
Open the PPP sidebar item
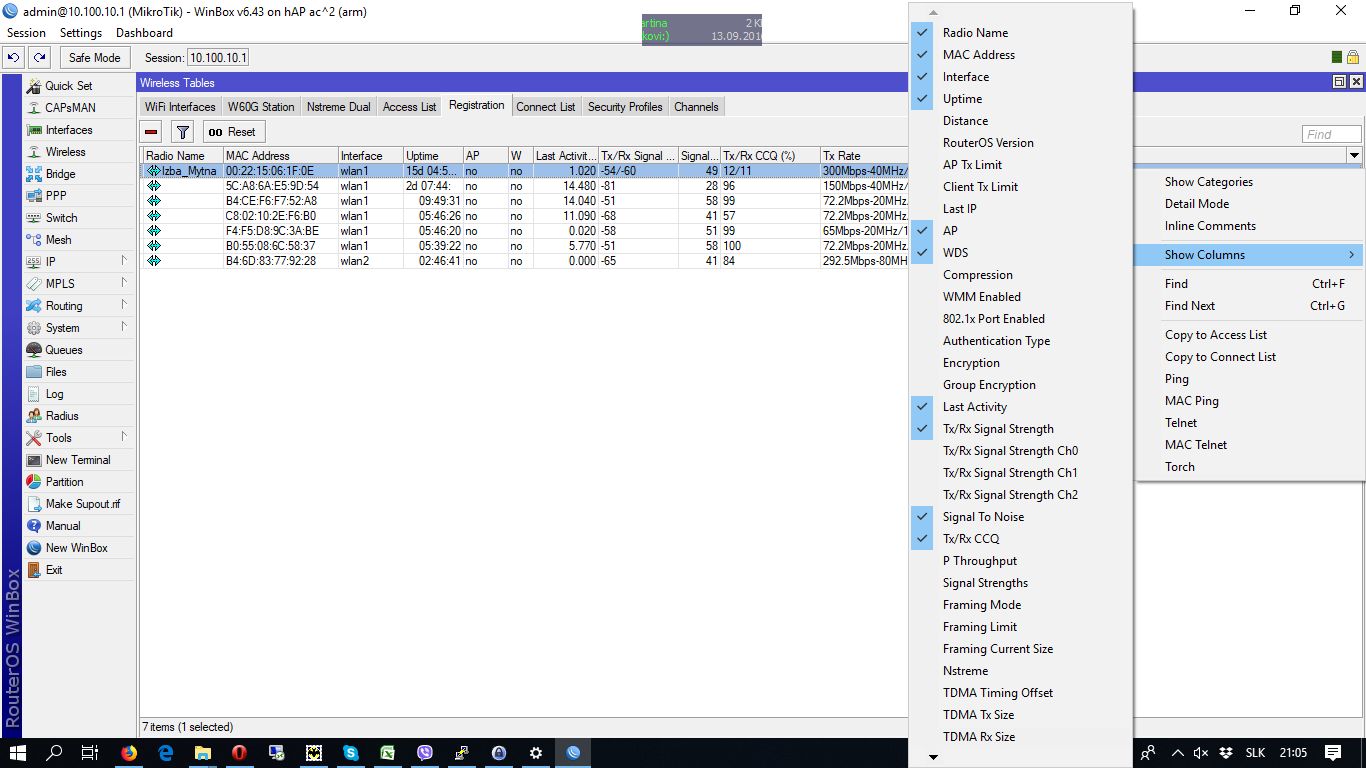click(x=79, y=196)
